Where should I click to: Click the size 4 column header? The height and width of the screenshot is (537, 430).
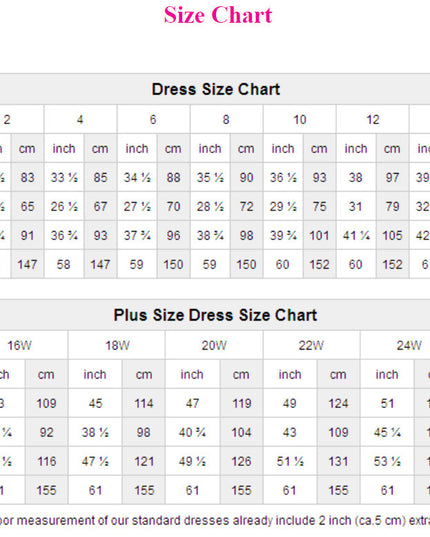click(80, 119)
